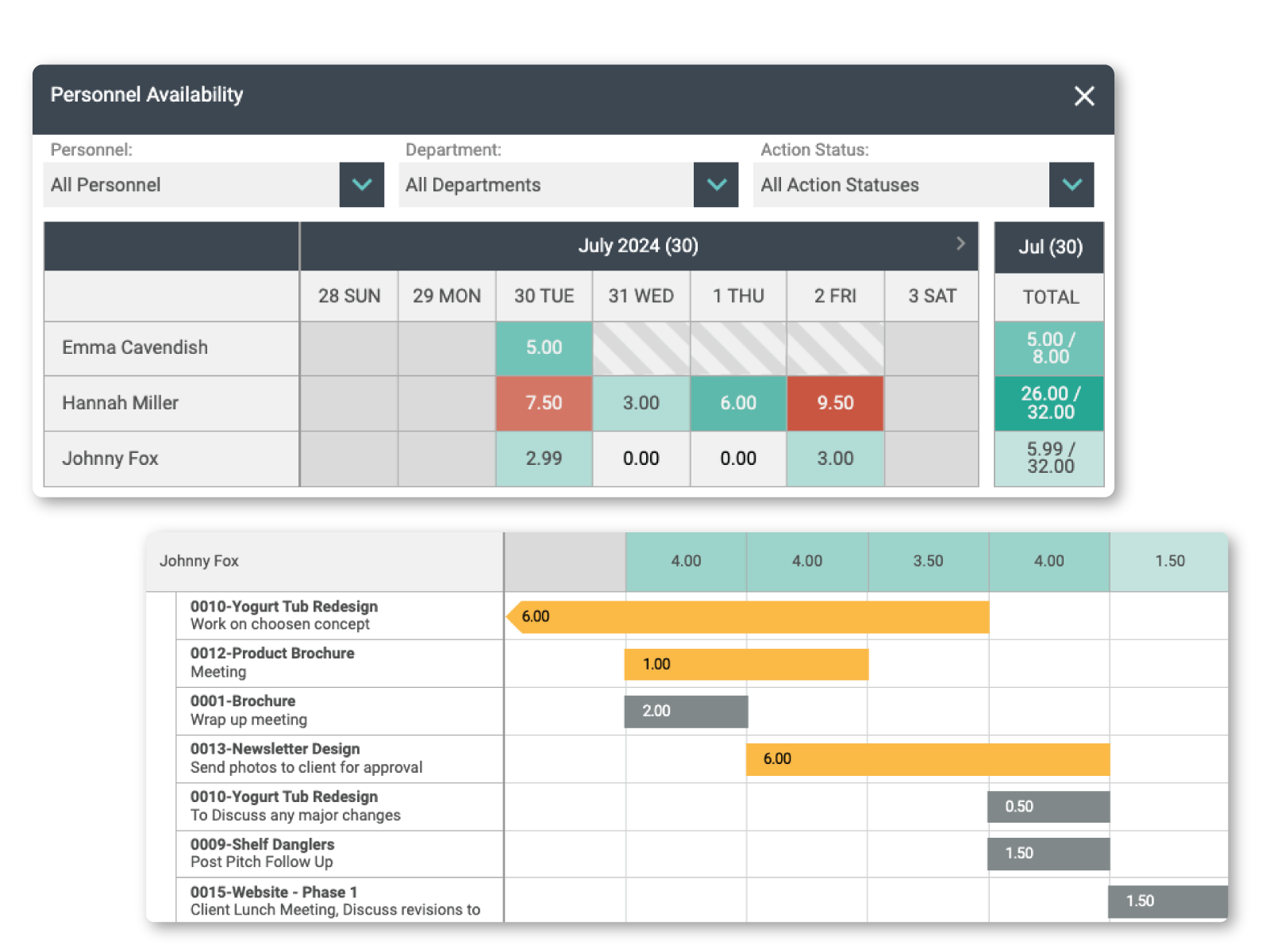Close the Personnel Availability dialog

coord(1083,96)
